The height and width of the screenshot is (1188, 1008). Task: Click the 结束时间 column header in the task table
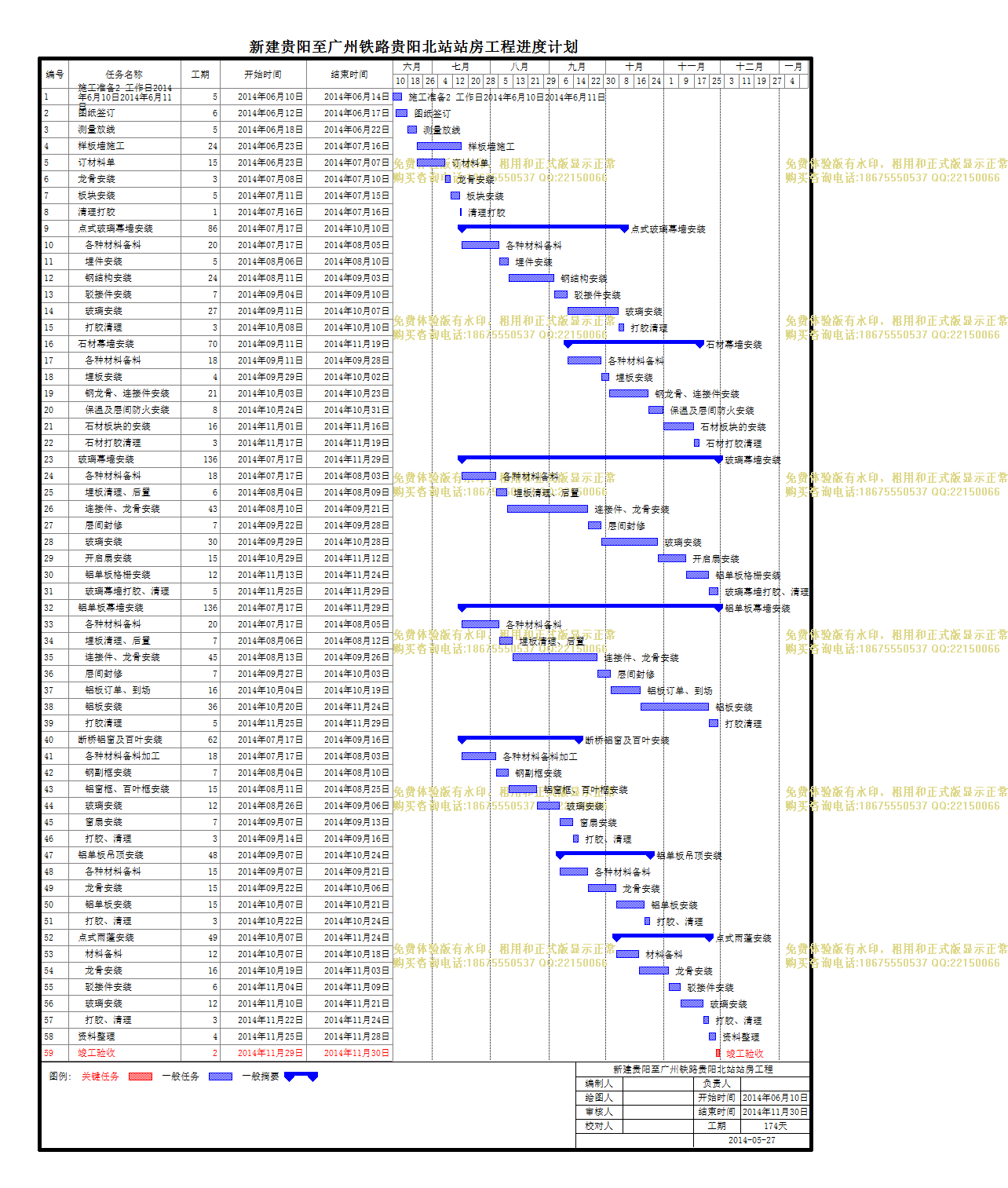(349, 75)
